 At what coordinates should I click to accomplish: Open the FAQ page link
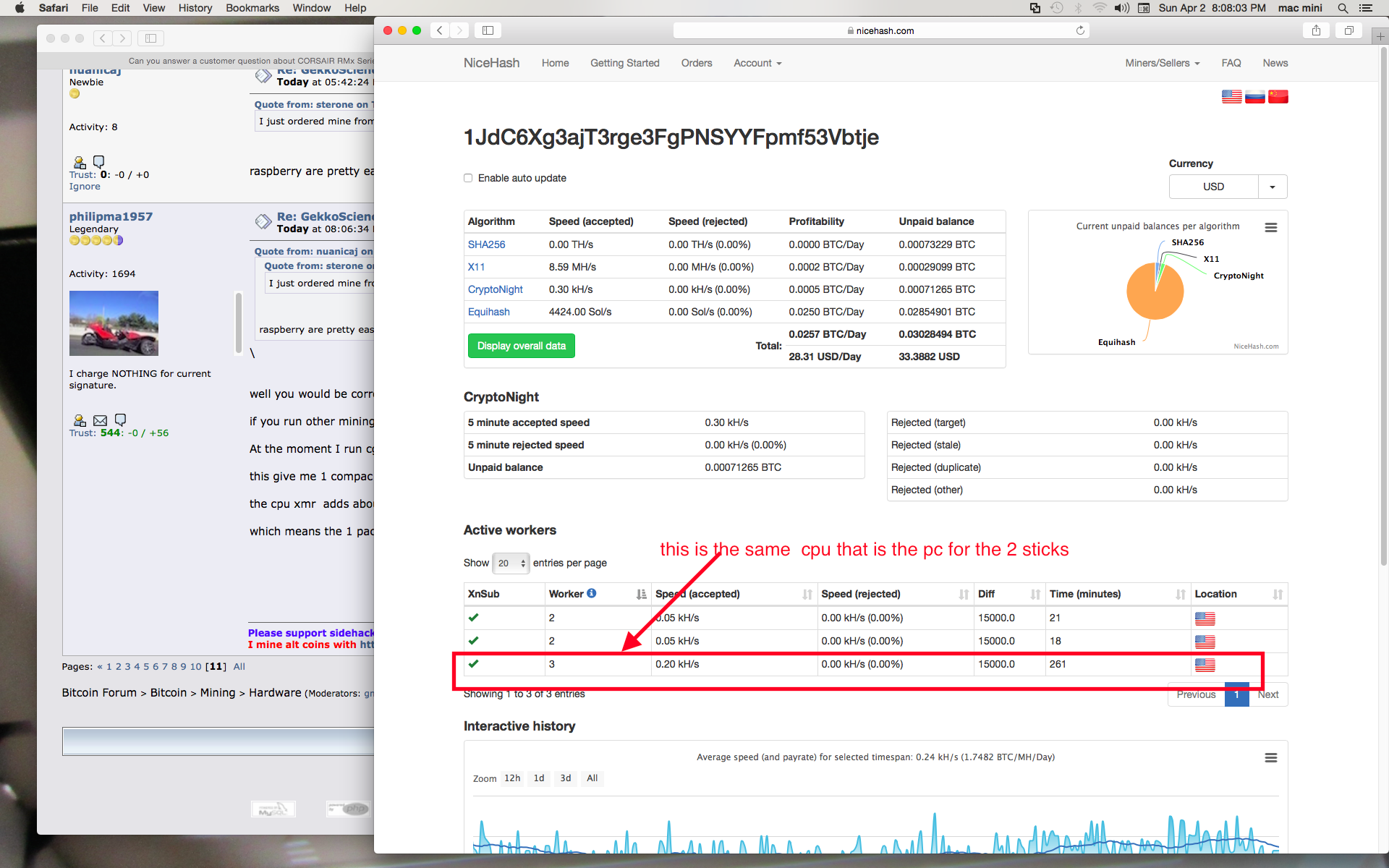(1231, 63)
